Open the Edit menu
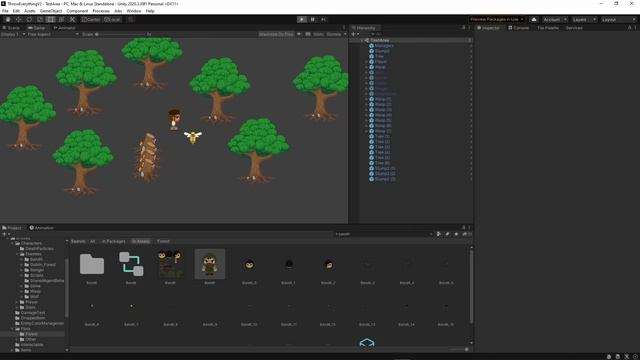The height and width of the screenshot is (360, 640). coord(16,11)
